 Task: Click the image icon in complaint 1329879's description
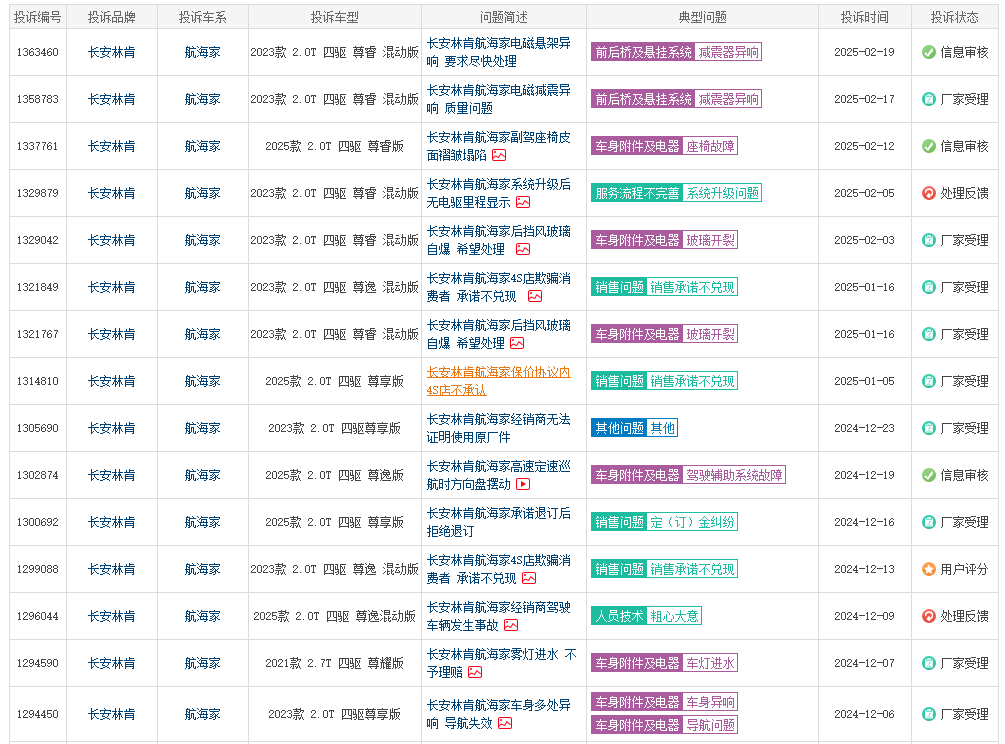pos(523,203)
